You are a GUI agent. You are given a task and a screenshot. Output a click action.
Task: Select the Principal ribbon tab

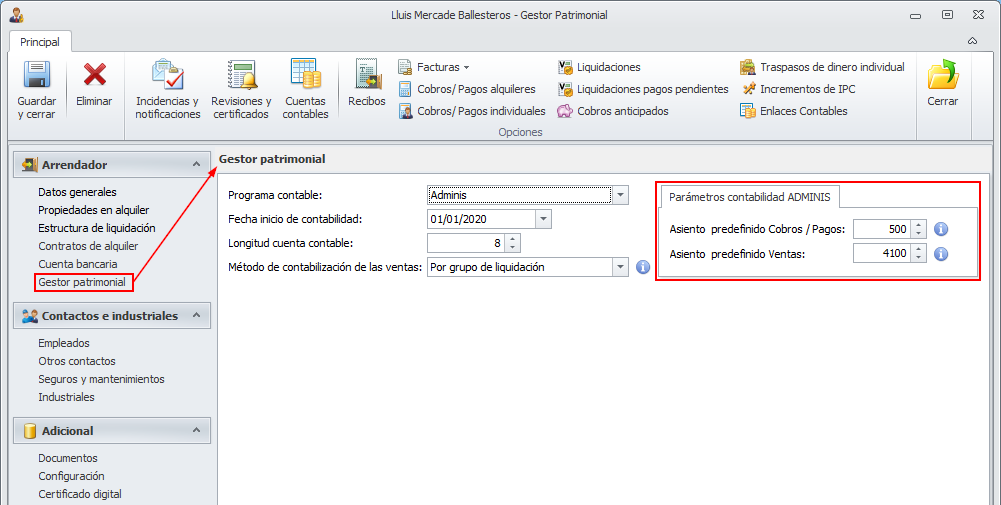pos(40,42)
